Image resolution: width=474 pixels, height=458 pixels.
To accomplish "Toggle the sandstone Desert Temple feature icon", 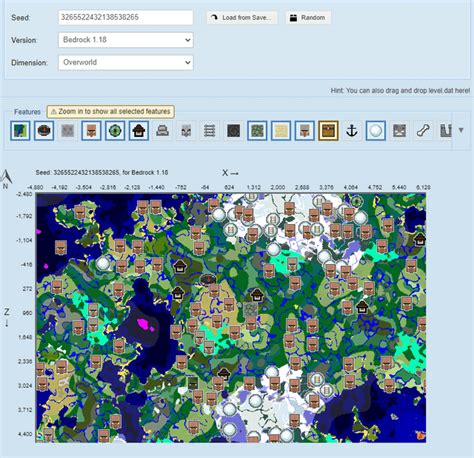I will click(x=281, y=130).
